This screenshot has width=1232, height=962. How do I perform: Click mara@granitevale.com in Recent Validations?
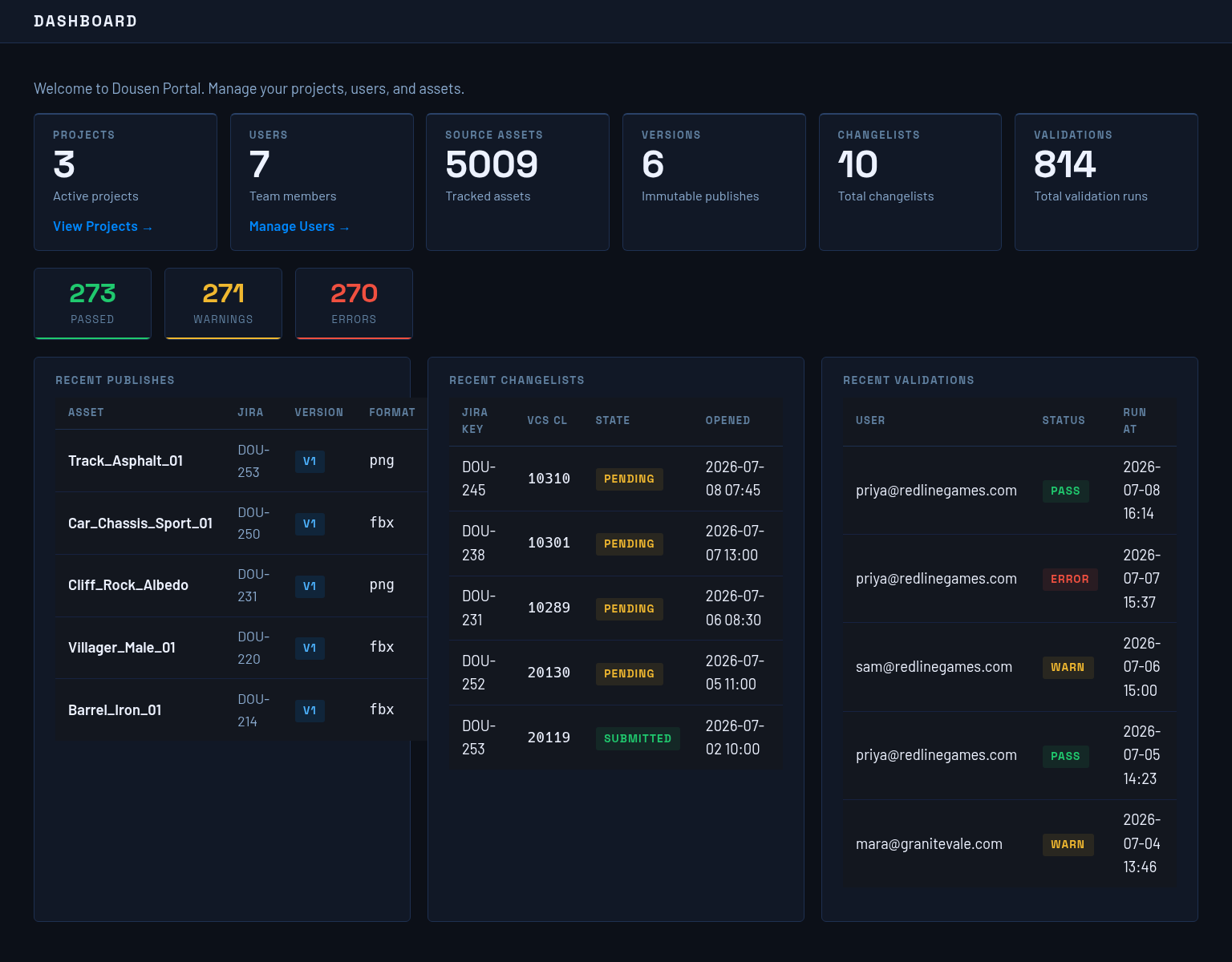929,844
